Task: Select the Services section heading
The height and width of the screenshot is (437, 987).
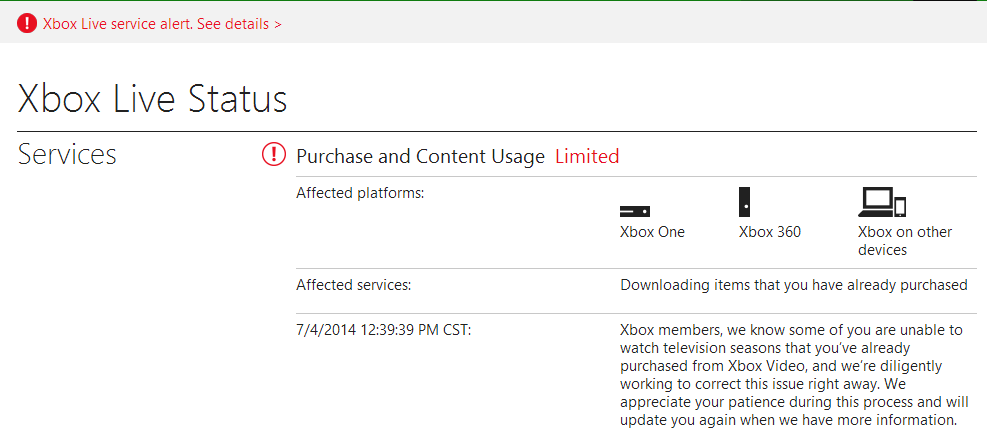Action: (x=67, y=155)
